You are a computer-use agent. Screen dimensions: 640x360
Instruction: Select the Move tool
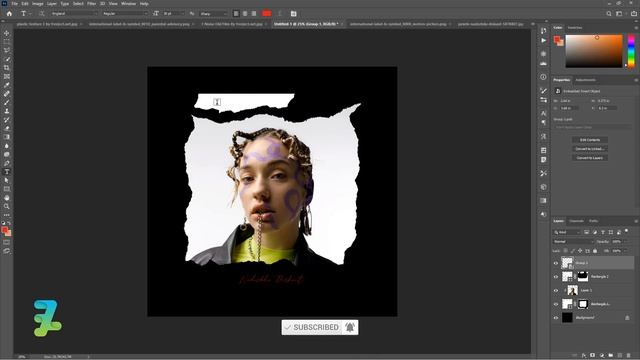tap(7, 33)
